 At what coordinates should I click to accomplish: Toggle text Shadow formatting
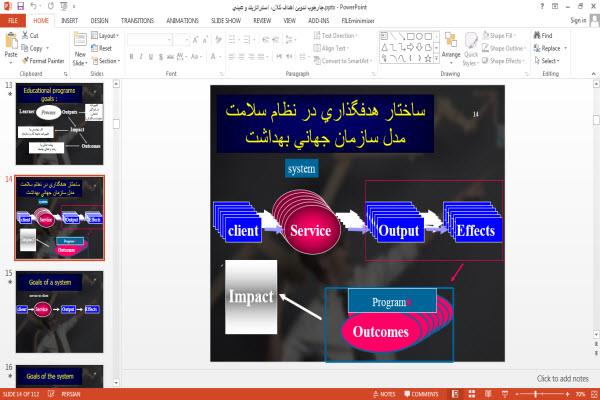[x=161, y=57]
